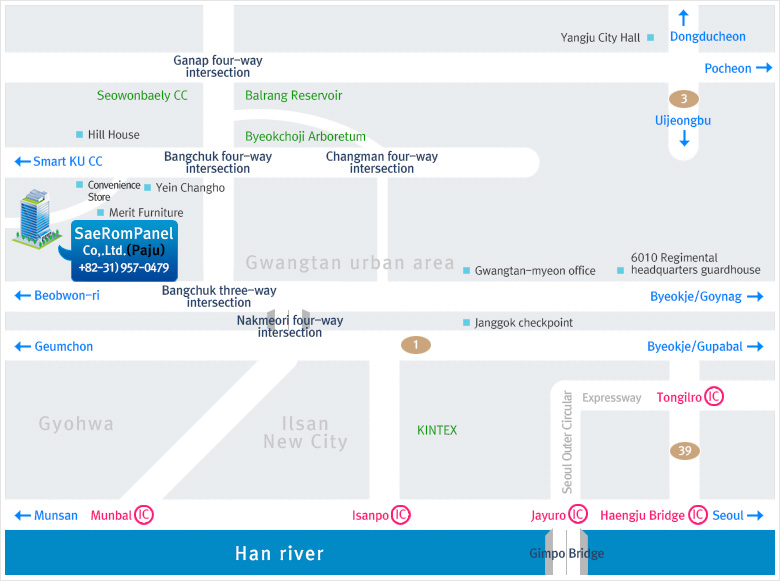The image size is (780, 581).
Task: Click the Pocheon direction label
Action: 728,68
